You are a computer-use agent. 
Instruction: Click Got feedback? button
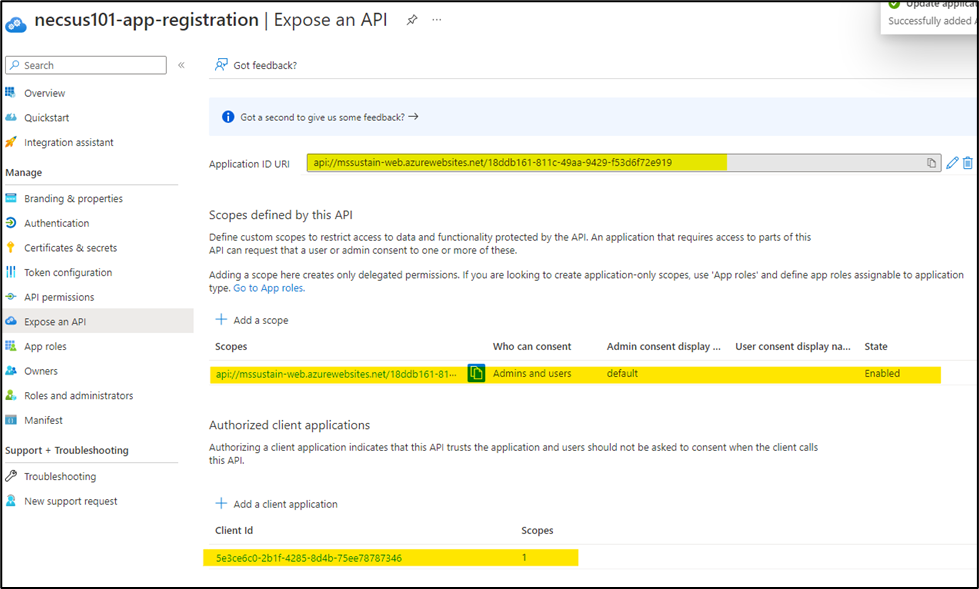click(x=256, y=65)
